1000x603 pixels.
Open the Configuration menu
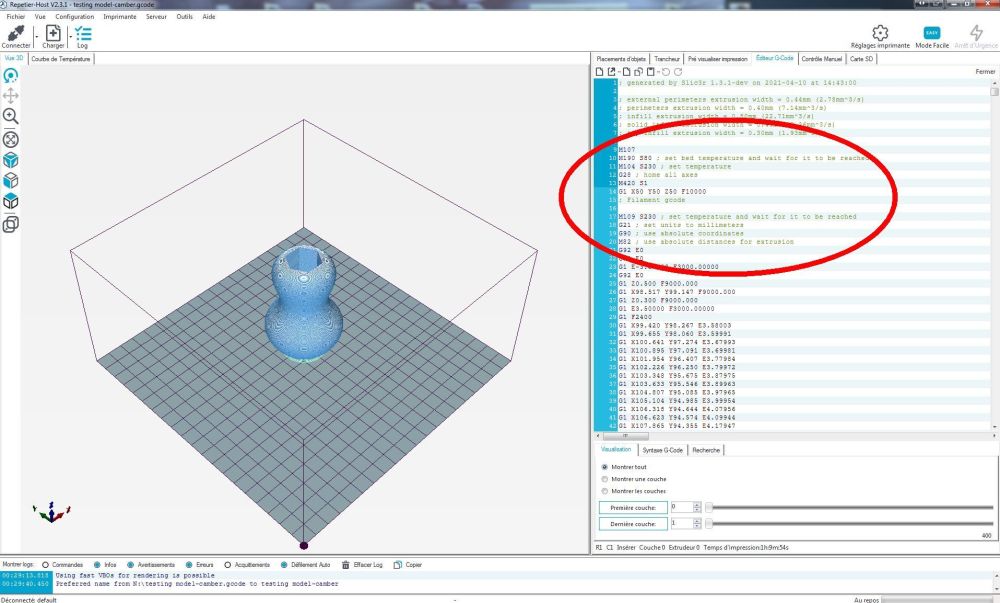(x=75, y=17)
